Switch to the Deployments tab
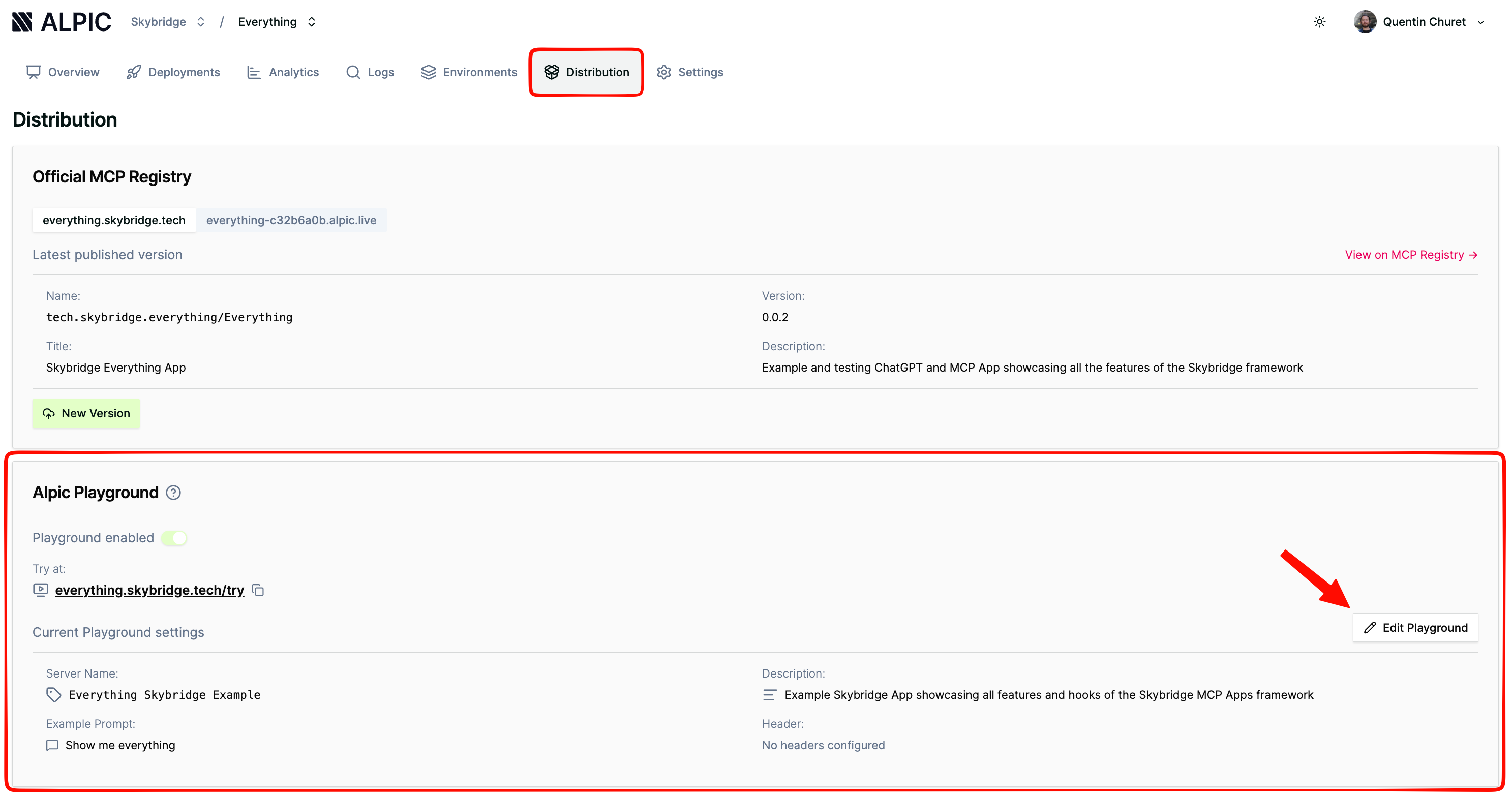This screenshot has height=796, width=1512. coord(173,72)
